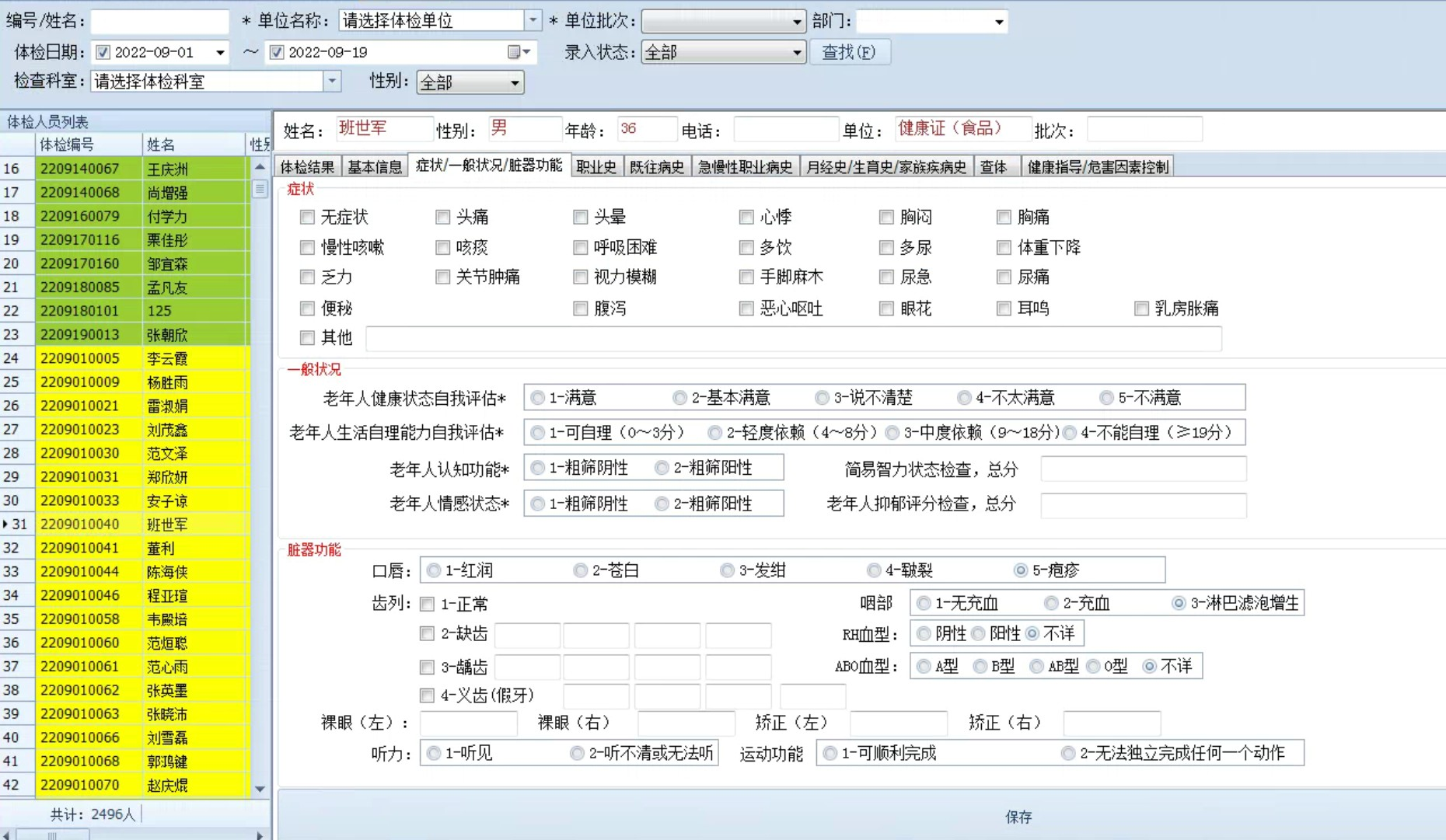1446x840 pixels.
Task: Open the end date calendar picker icon
Action: tap(515, 52)
